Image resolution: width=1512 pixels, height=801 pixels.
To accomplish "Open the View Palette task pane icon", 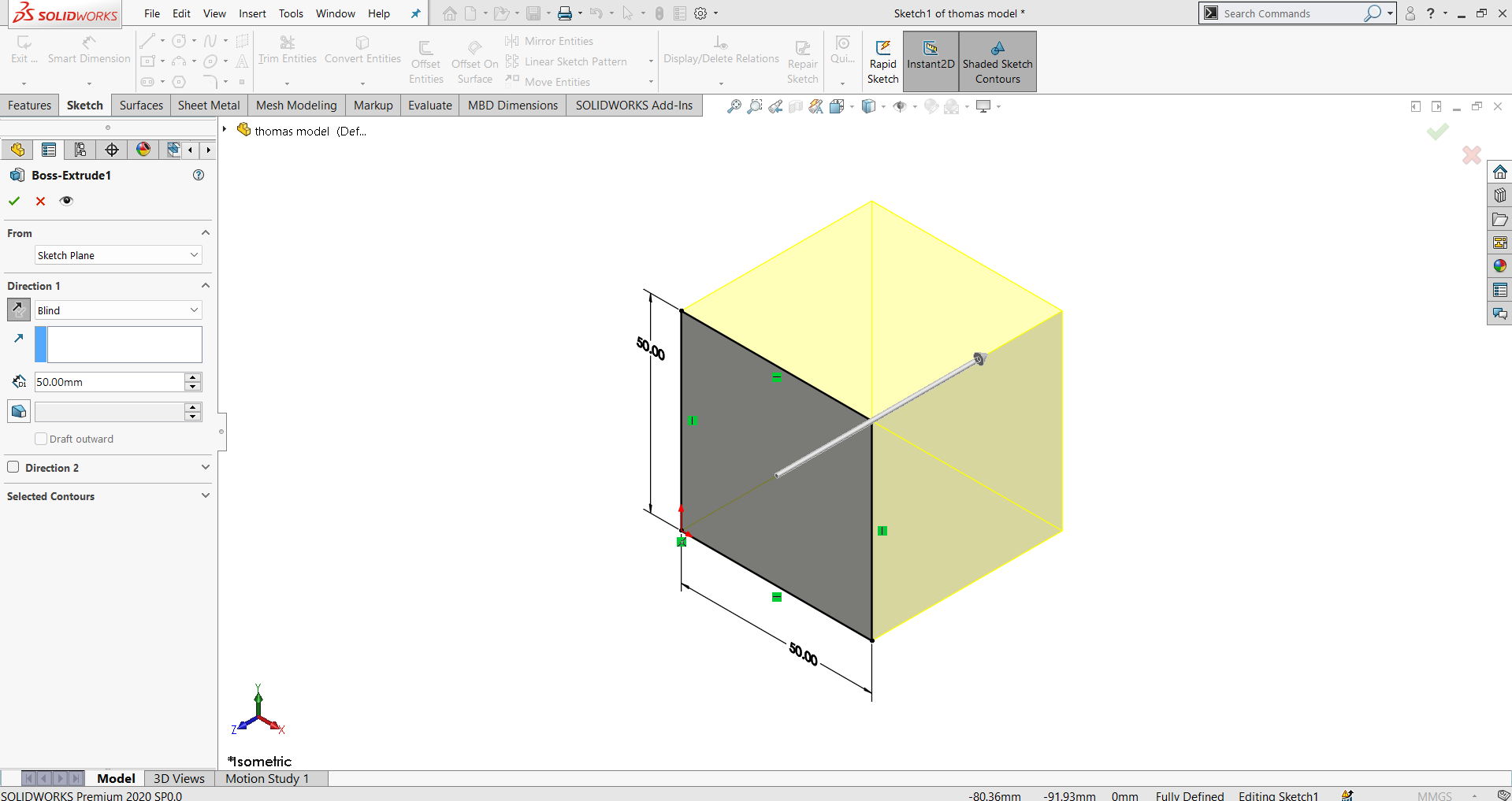I will click(1500, 243).
